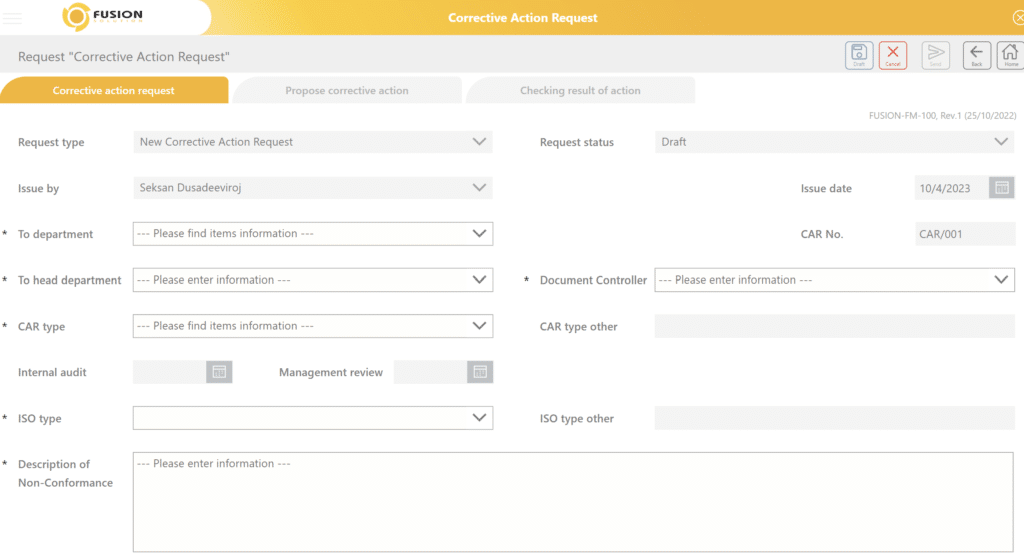This screenshot has width=1024, height=557.
Task: Click the Issue by label
Action: (39, 189)
